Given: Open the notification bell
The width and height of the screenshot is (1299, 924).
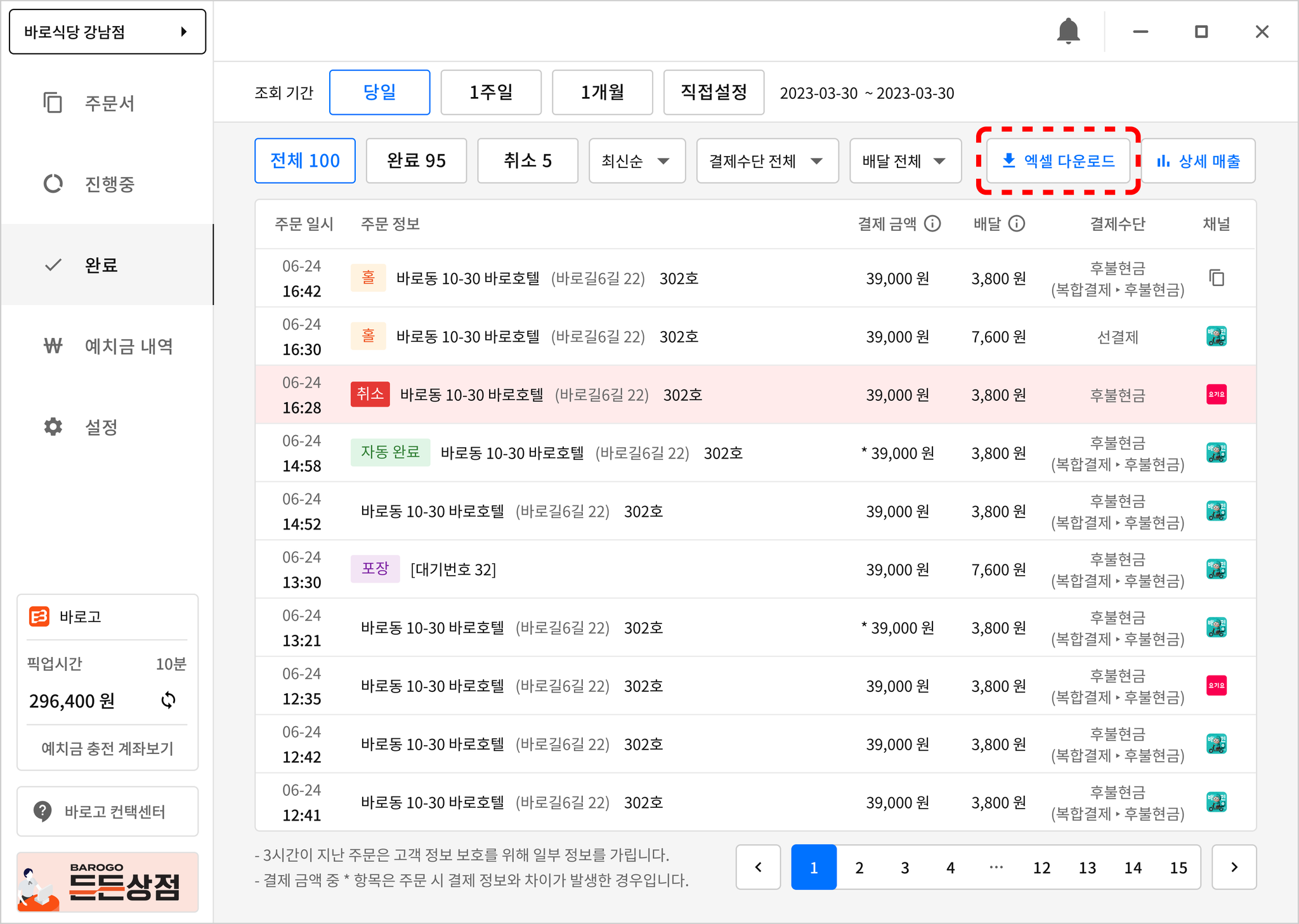Looking at the screenshot, I should click(1068, 31).
